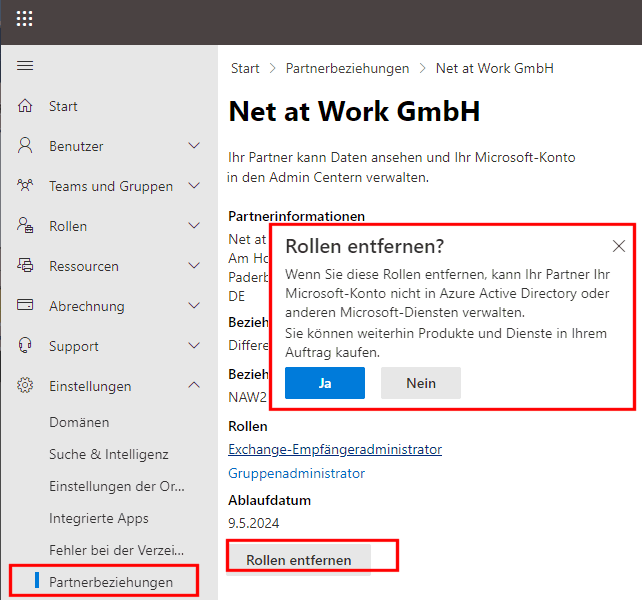
Task: Click Net at Work GmbH breadcrumb entry
Action: pyautogui.click(x=495, y=68)
